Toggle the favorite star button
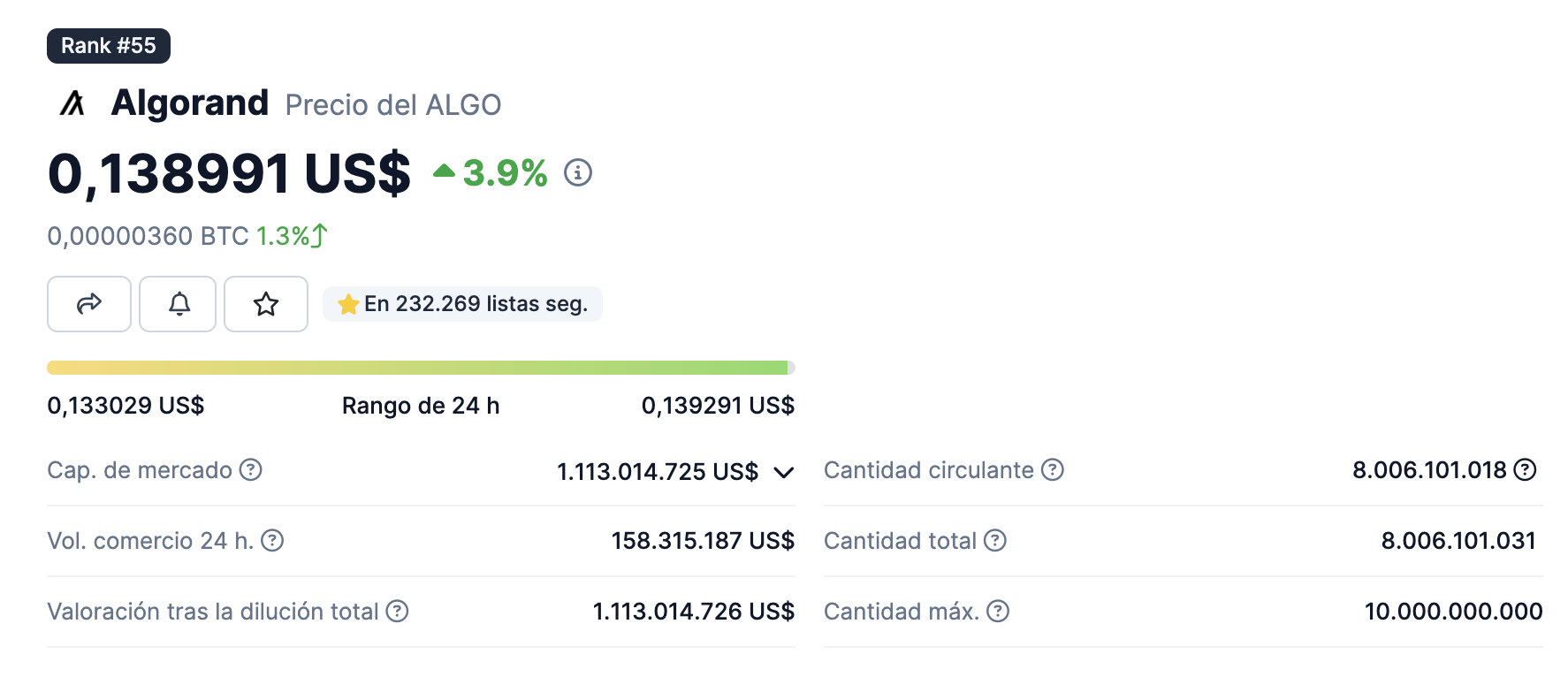This screenshot has width=1568, height=700. click(266, 304)
